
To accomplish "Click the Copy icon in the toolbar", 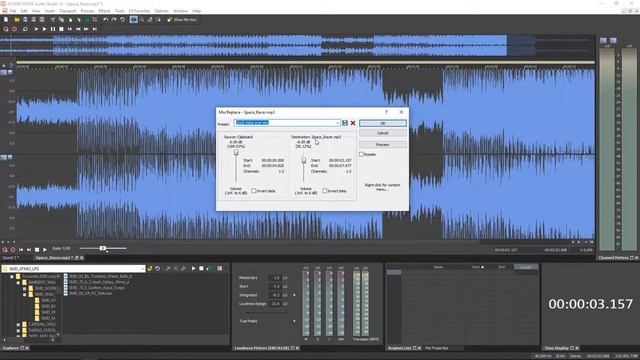I will 61,20.
